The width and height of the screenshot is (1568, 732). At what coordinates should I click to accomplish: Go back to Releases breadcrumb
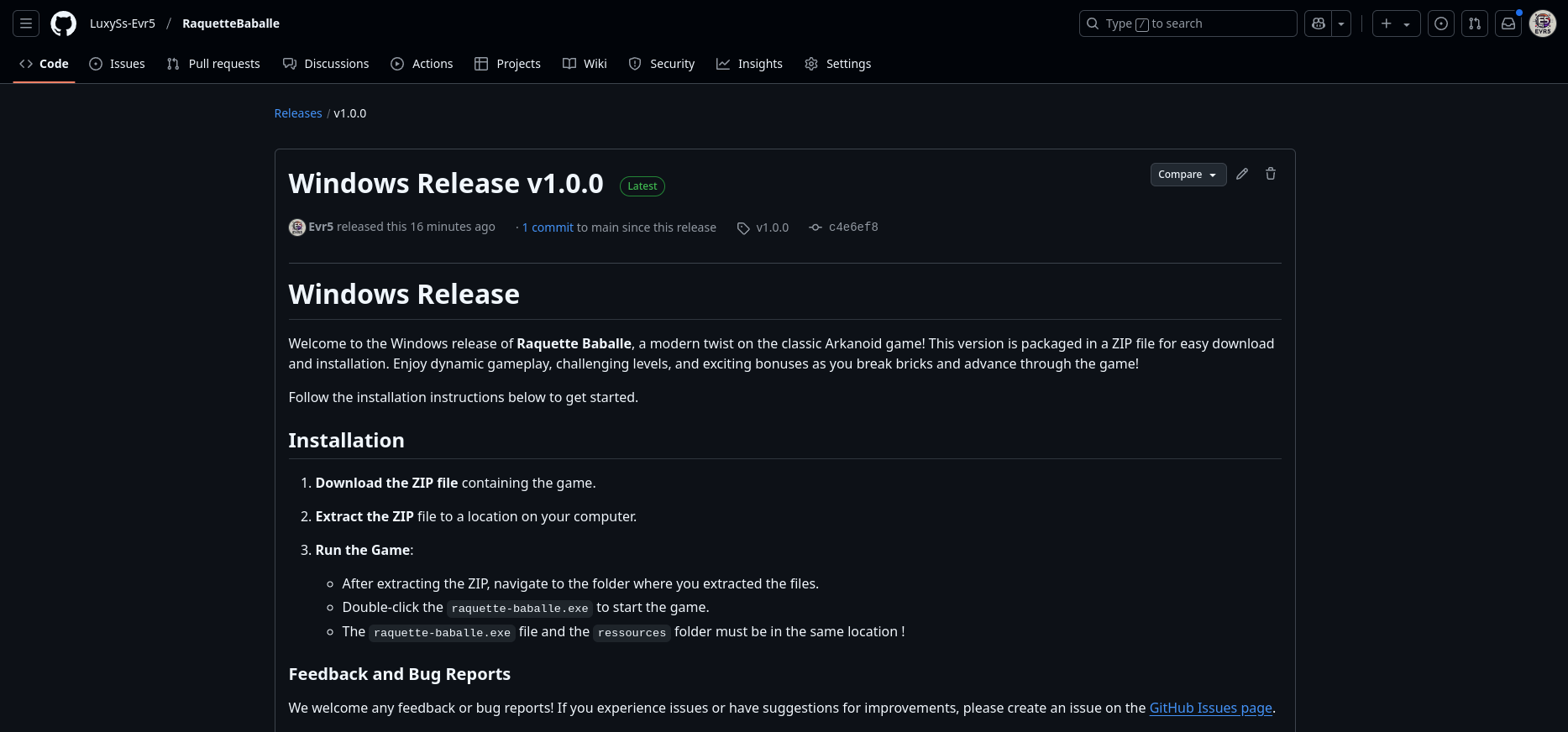click(298, 113)
